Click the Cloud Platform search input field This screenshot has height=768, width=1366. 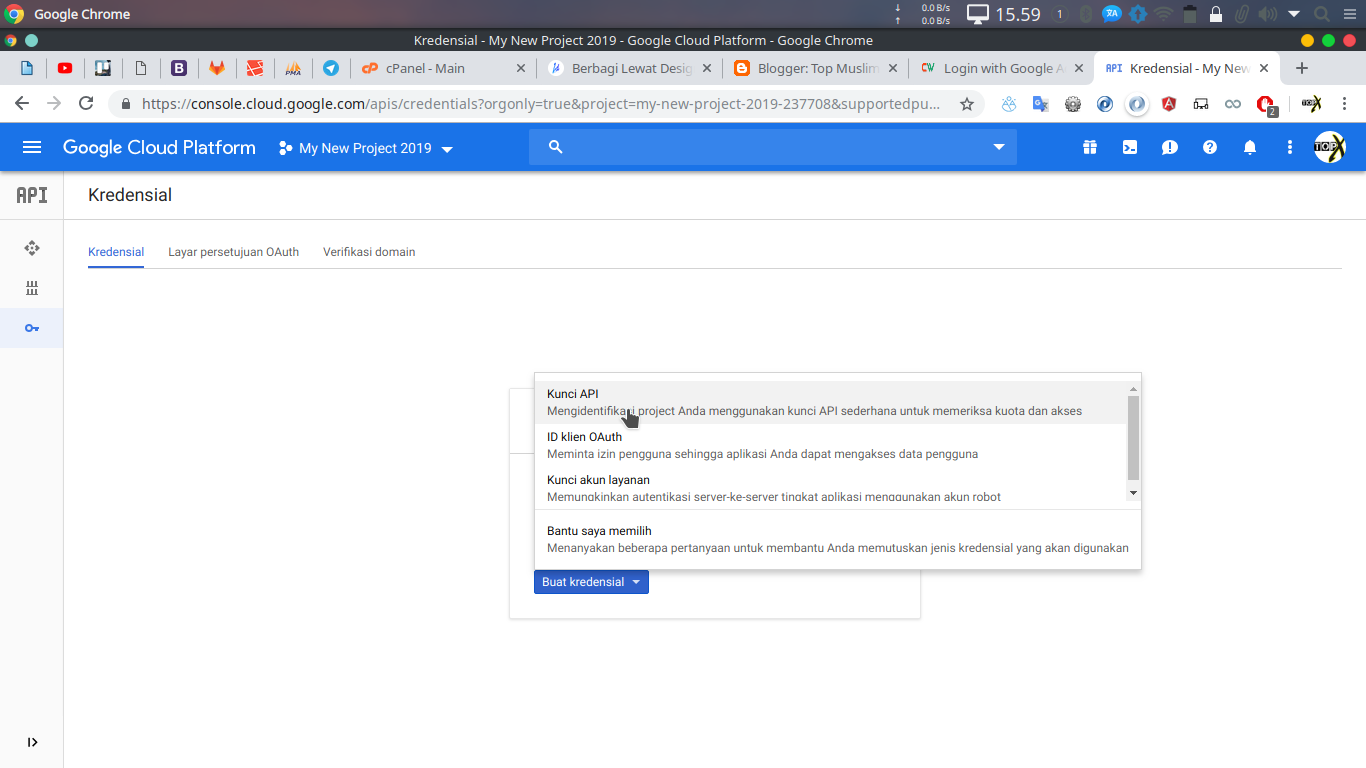770,147
